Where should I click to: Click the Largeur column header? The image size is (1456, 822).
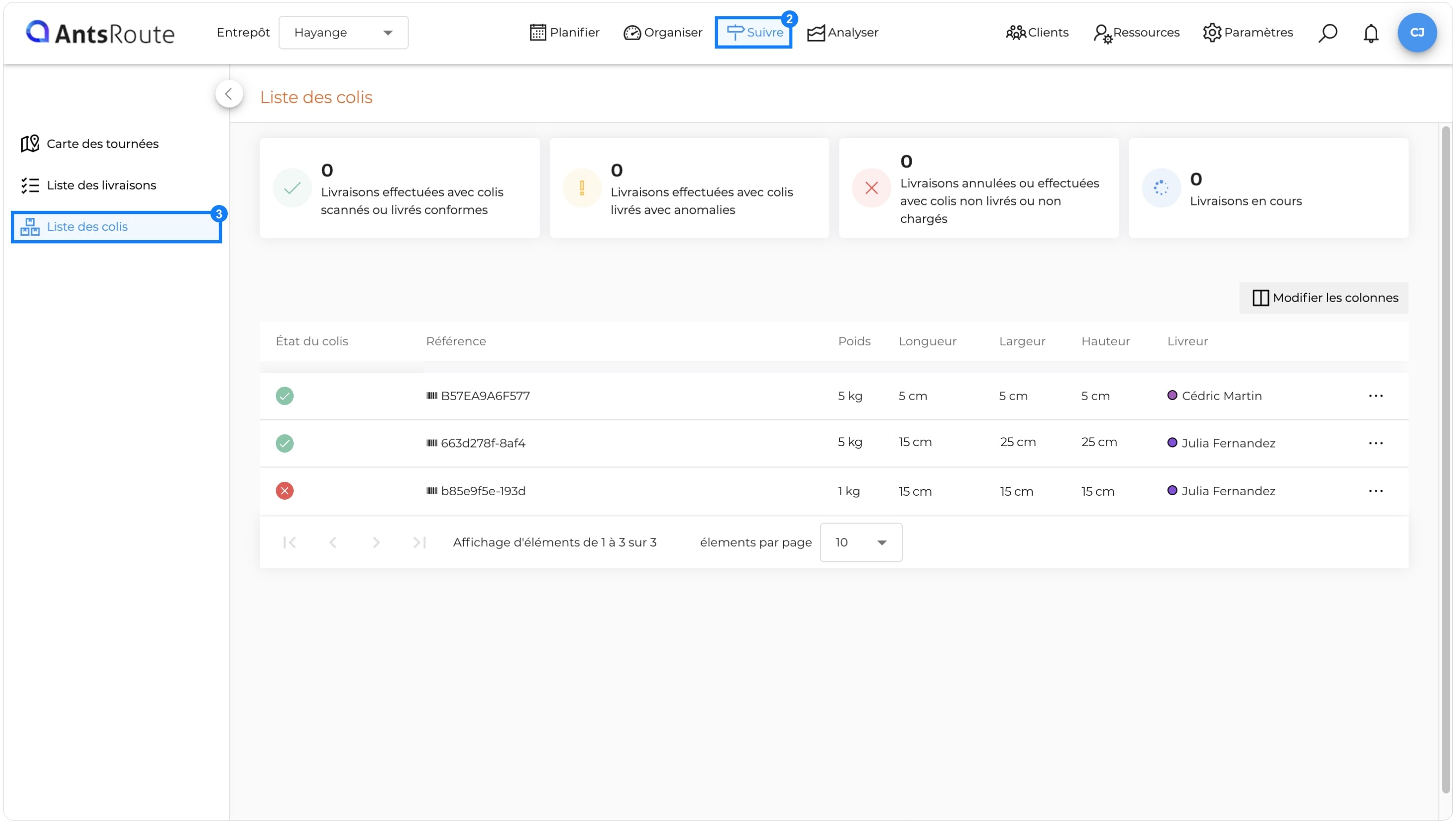click(1022, 342)
